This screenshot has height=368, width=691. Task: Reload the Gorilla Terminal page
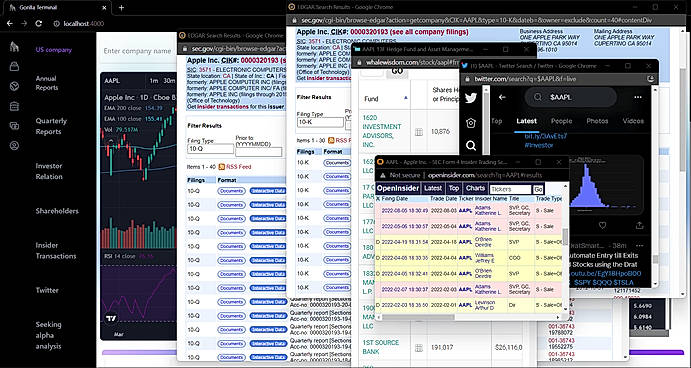pyautogui.click(x=39, y=23)
